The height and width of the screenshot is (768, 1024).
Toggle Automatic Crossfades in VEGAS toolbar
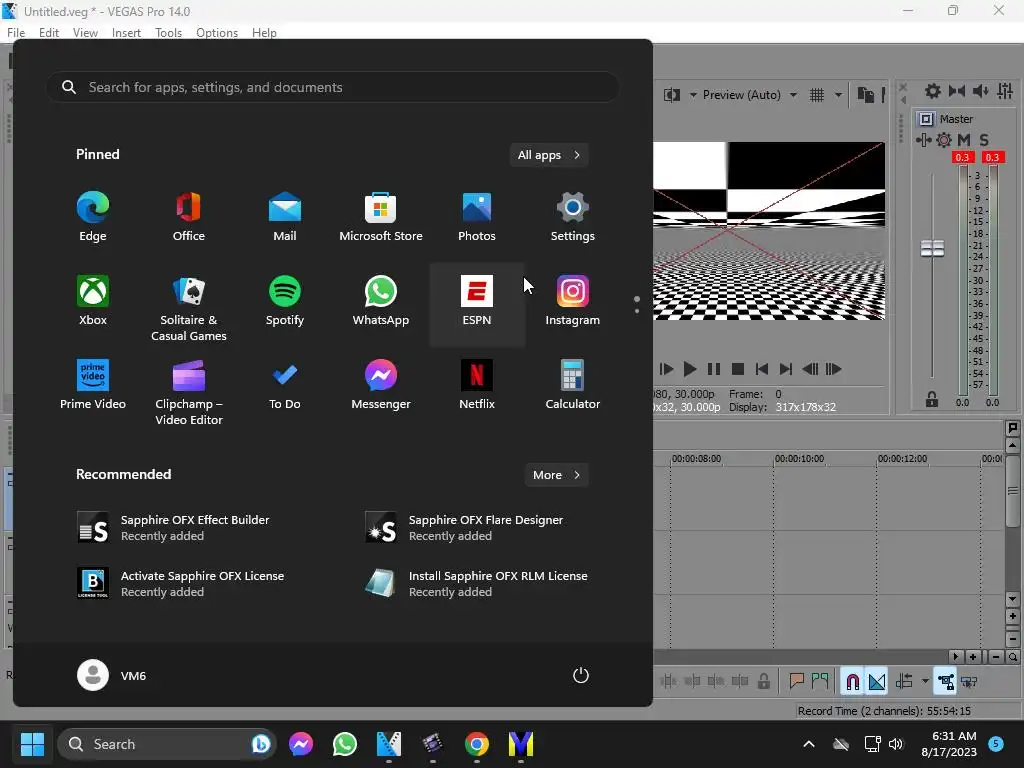pyautogui.click(x=877, y=682)
